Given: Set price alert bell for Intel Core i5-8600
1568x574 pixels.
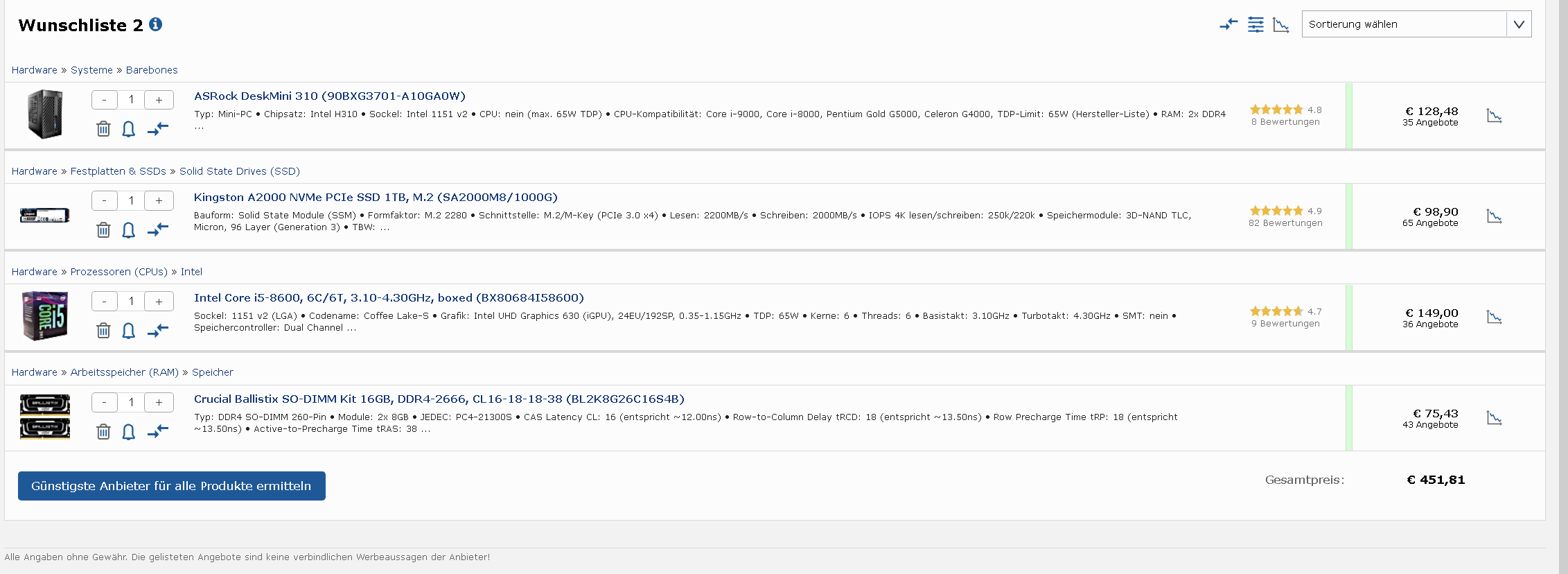Looking at the screenshot, I should [129, 331].
